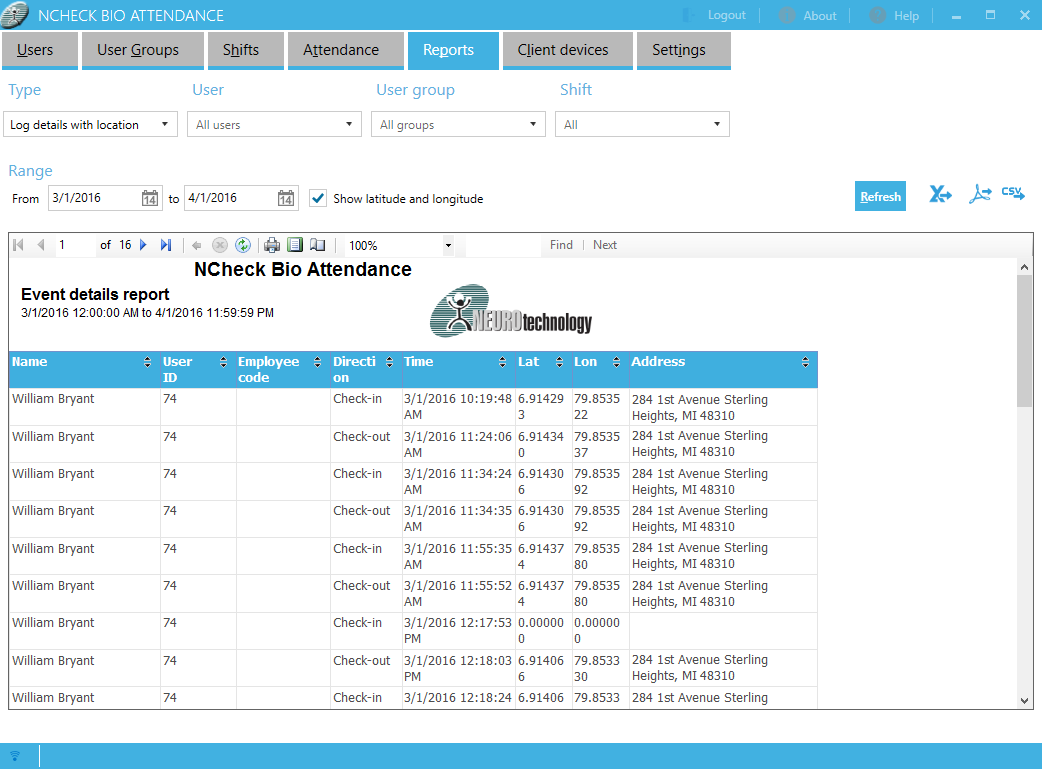Log out using the Logout button
1042x769 pixels.
[714, 15]
